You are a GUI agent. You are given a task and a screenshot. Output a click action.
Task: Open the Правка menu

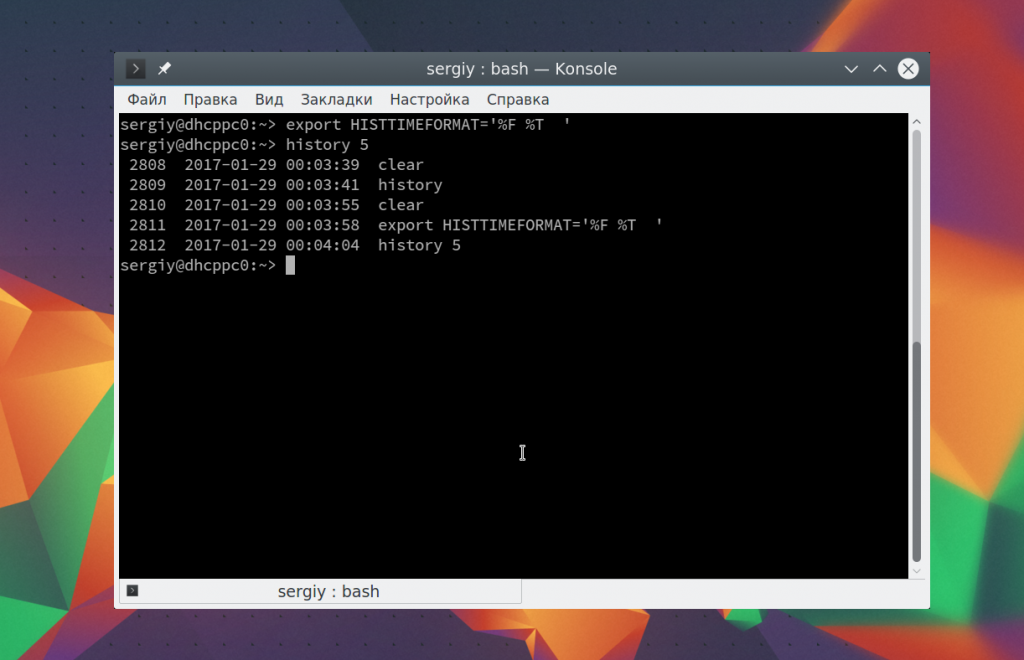point(211,99)
